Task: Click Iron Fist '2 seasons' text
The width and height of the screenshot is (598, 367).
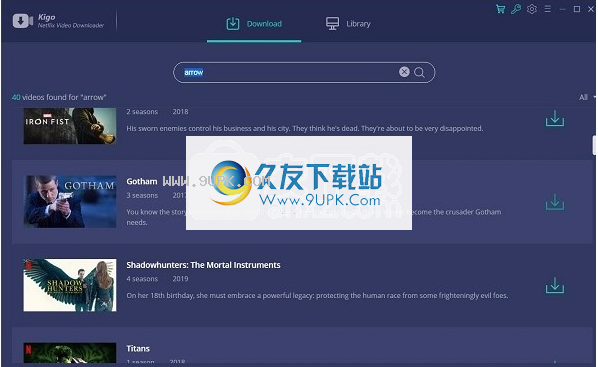Action: click(142, 112)
